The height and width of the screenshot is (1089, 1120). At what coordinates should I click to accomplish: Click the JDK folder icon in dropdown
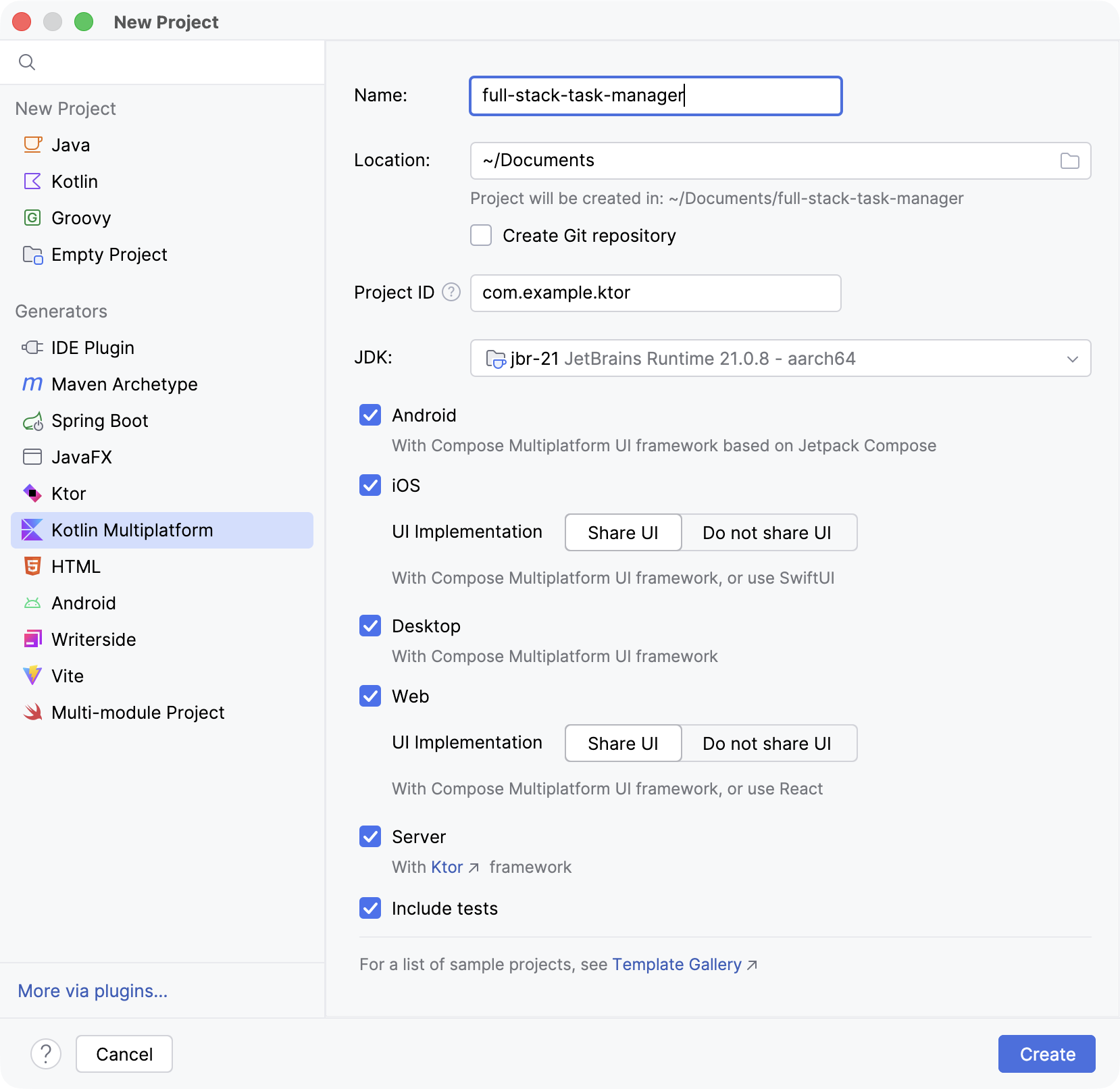(496, 359)
